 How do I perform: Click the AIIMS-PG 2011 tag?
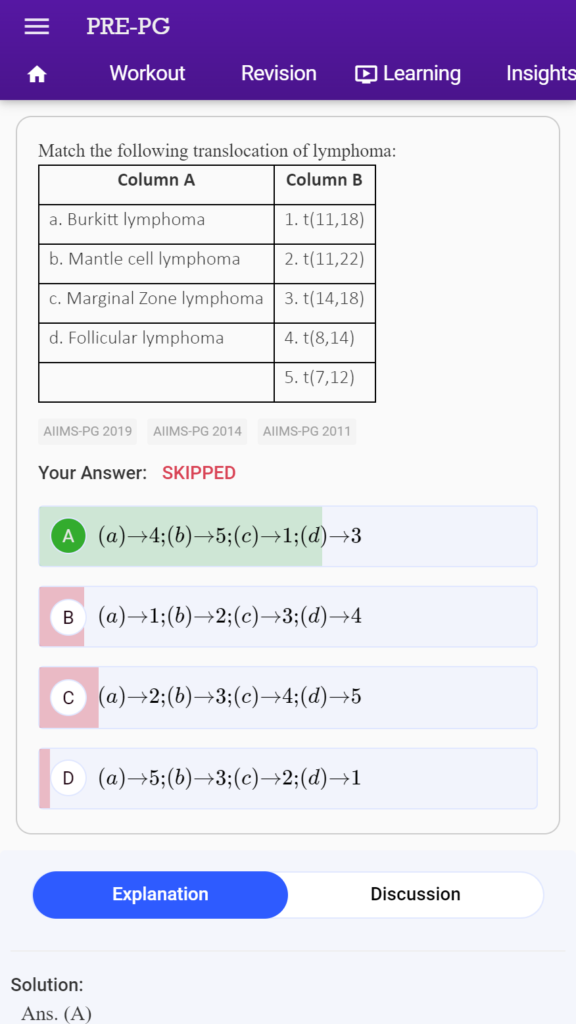(x=307, y=431)
